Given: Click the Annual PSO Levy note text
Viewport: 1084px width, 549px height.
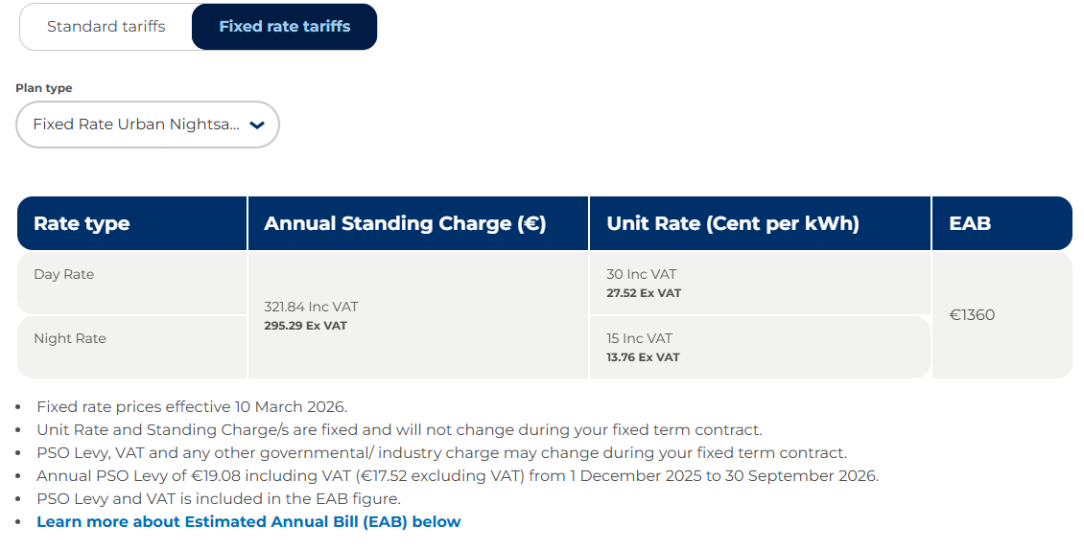Looking at the screenshot, I should pyautogui.click(x=457, y=476).
